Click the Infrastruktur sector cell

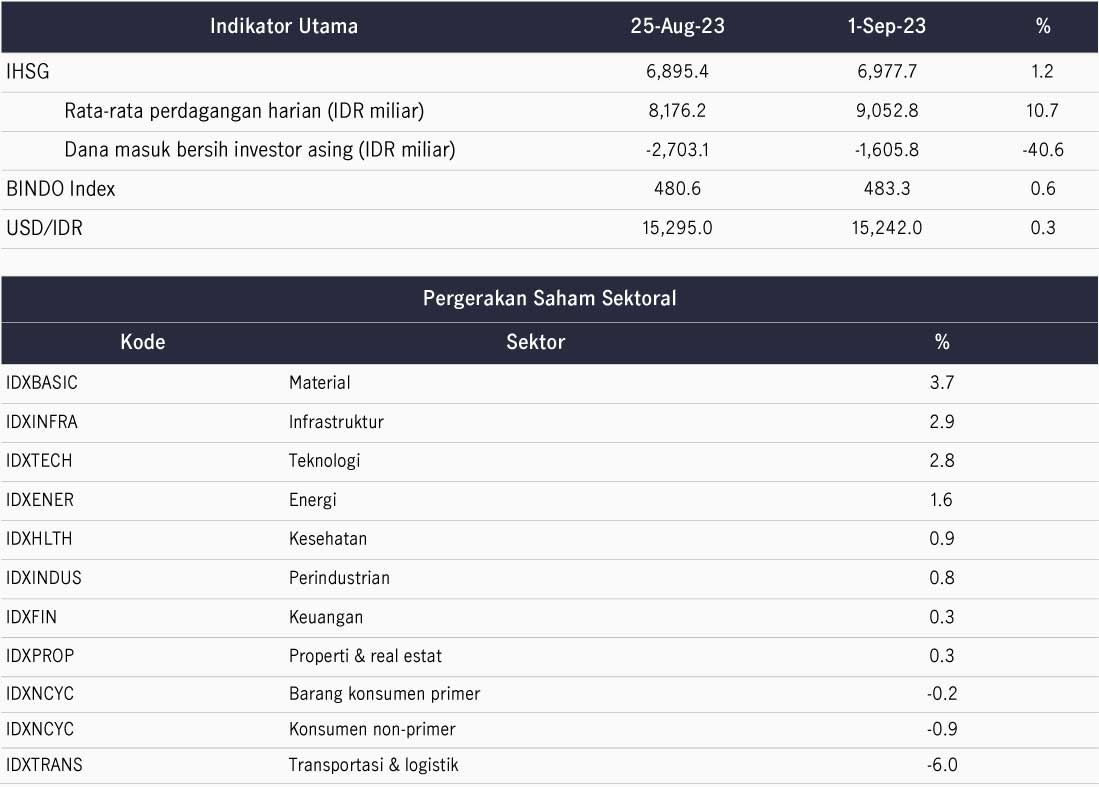coord(336,422)
